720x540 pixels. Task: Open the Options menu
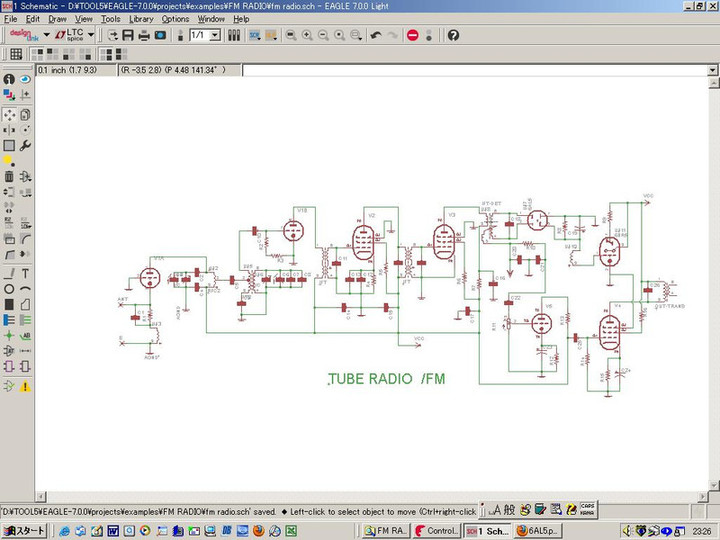tap(175, 19)
